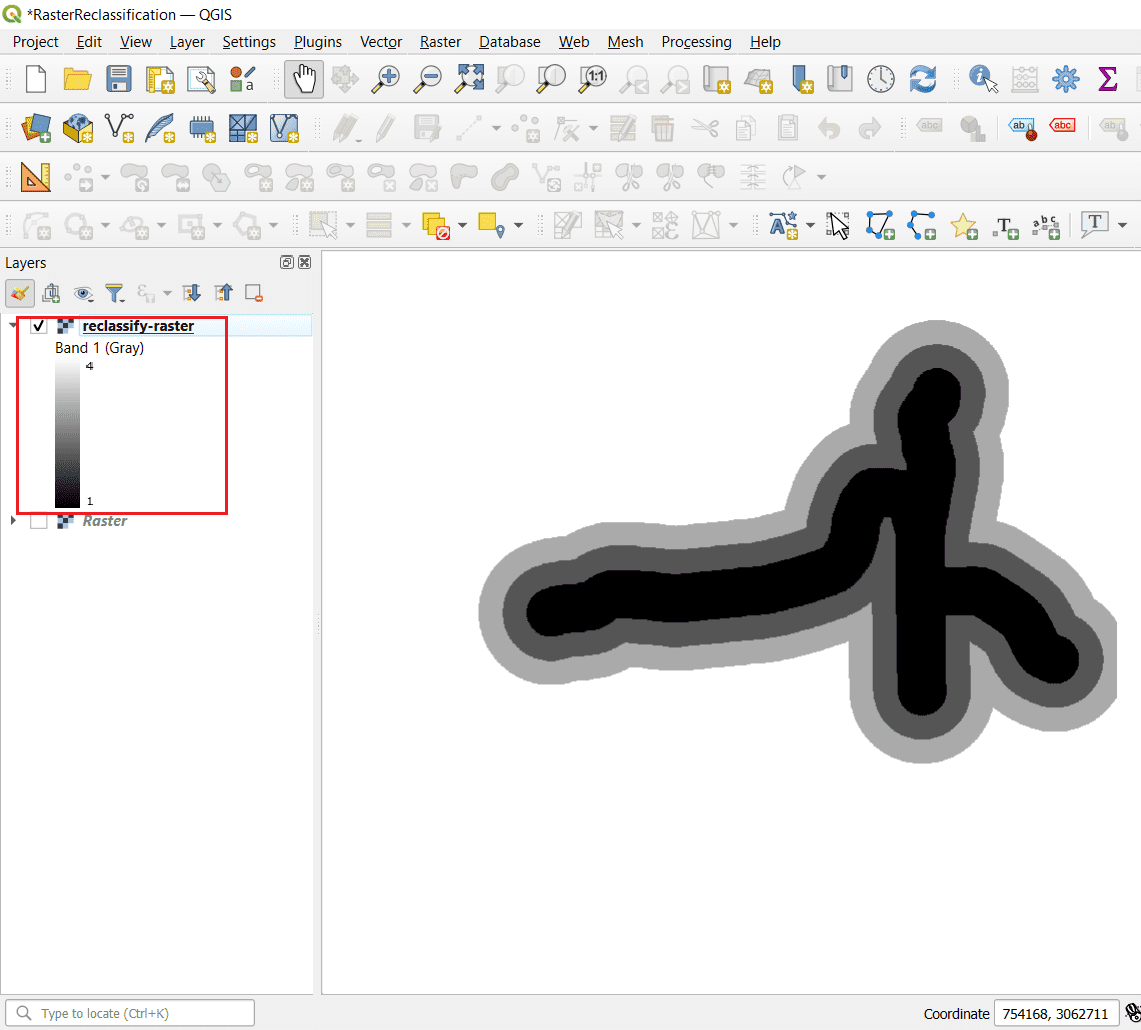Toggle the Manage Map Themes eye icon
Viewport: 1141px width, 1030px height.
(84, 293)
